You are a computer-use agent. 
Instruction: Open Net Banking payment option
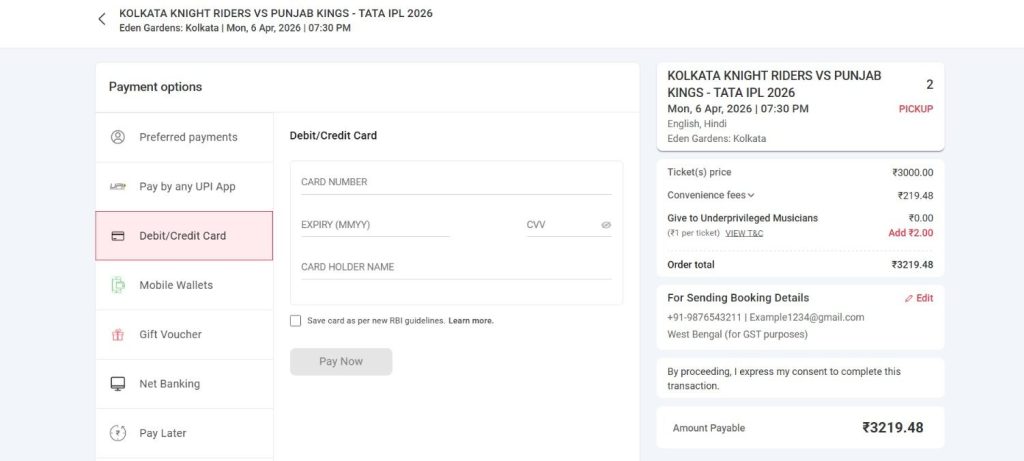(184, 384)
